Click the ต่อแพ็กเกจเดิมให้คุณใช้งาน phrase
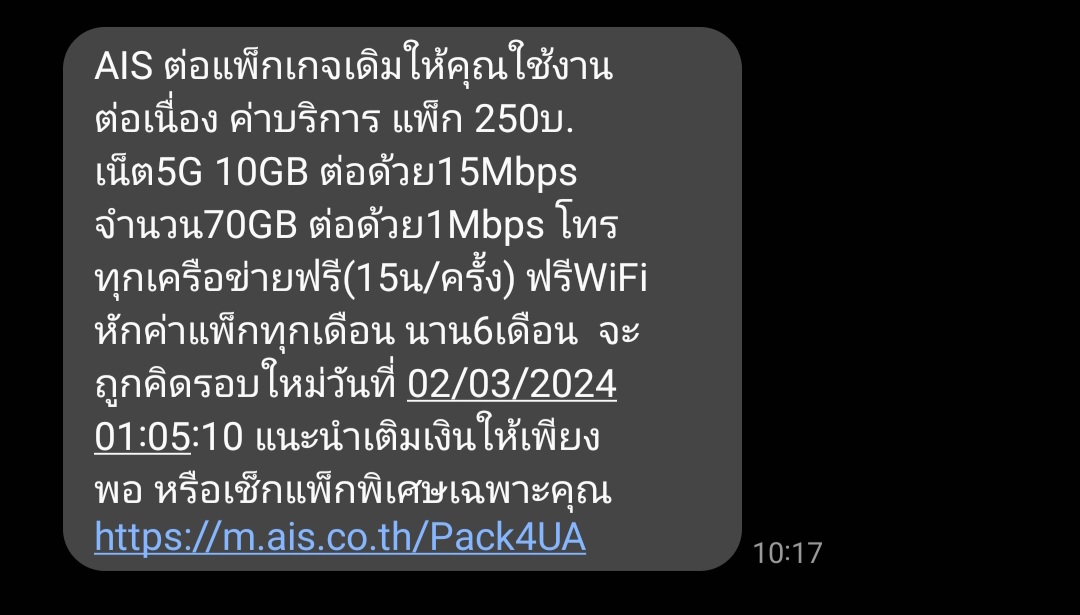Screen dimensions: 1080x615 [388, 65]
